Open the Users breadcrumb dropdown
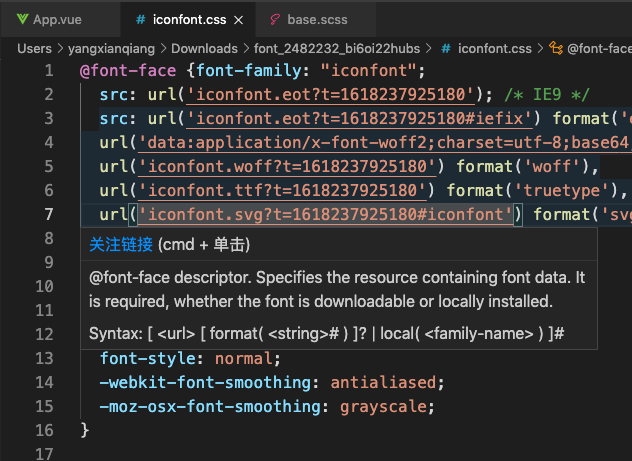This screenshot has width=632, height=461. (x=34, y=47)
